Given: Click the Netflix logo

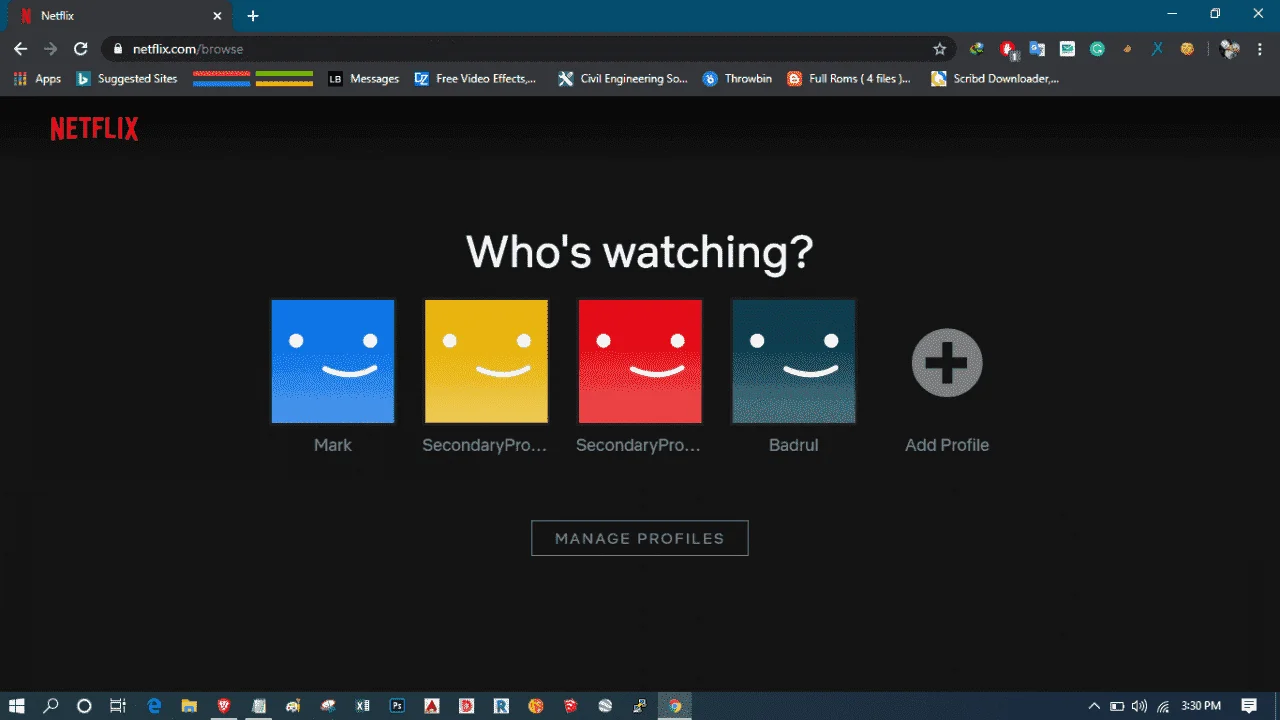Looking at the screenshot, I should [x=94, y=128].
